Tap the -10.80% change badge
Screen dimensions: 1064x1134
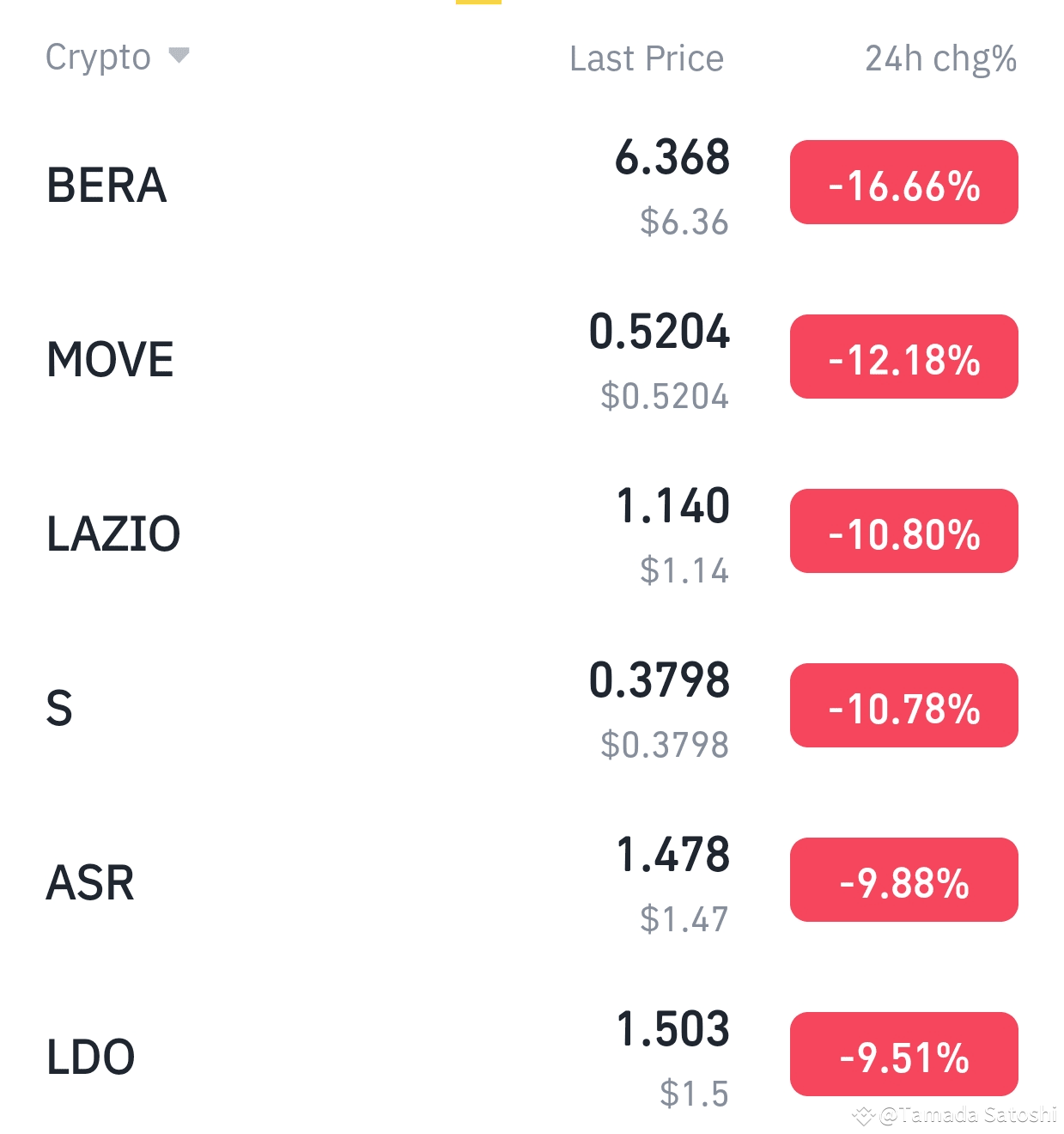904,531
